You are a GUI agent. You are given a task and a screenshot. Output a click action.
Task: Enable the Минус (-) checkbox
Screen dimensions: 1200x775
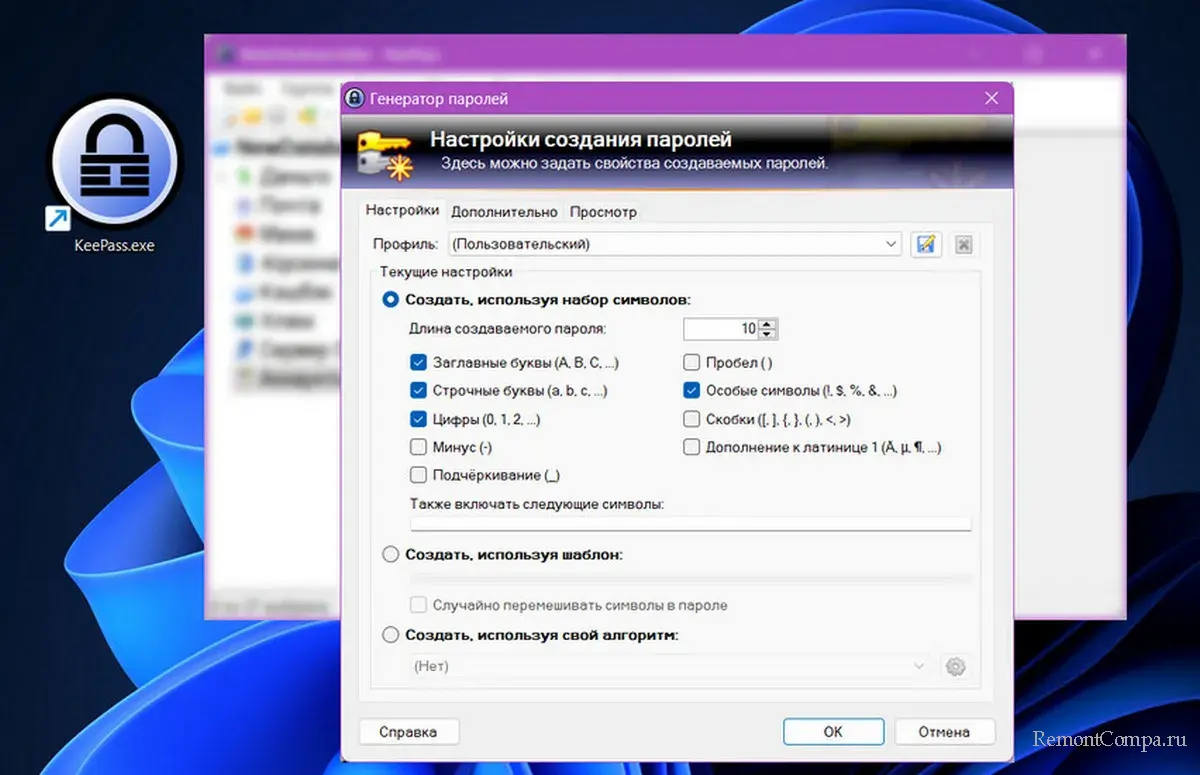[418, 448]
